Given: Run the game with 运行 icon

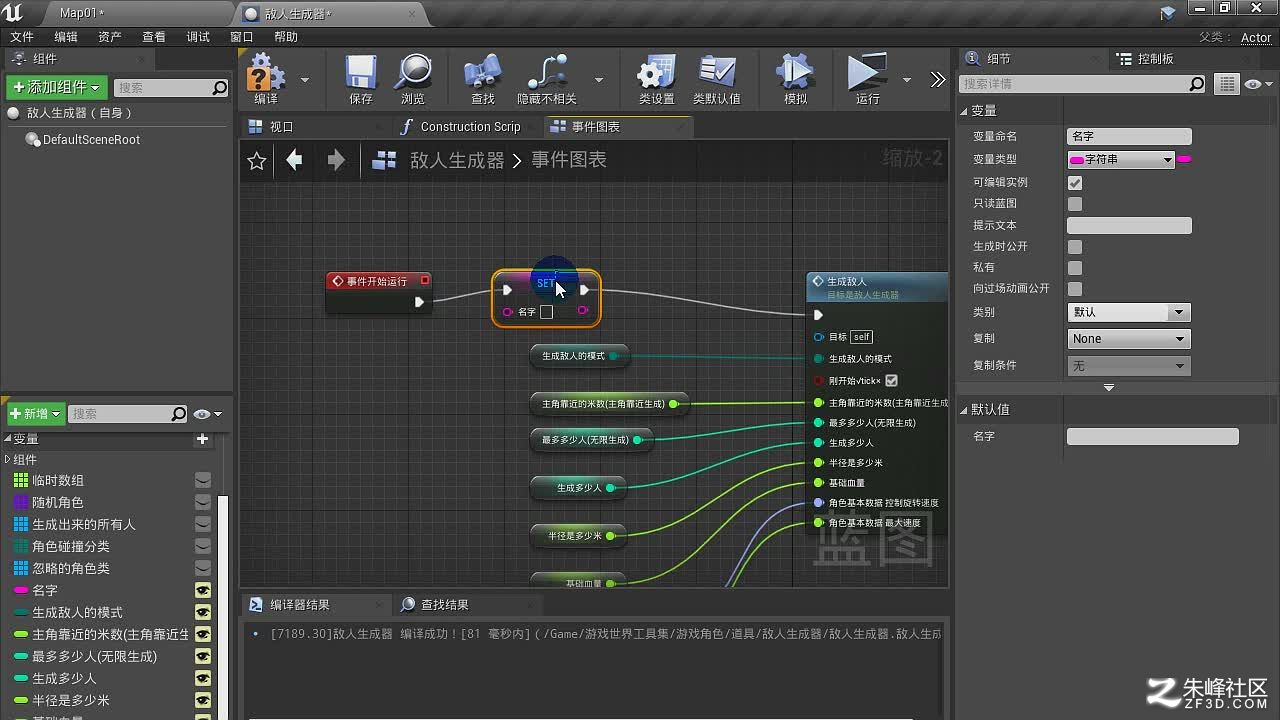Looking at the screenshot, I should pos(867,78).
